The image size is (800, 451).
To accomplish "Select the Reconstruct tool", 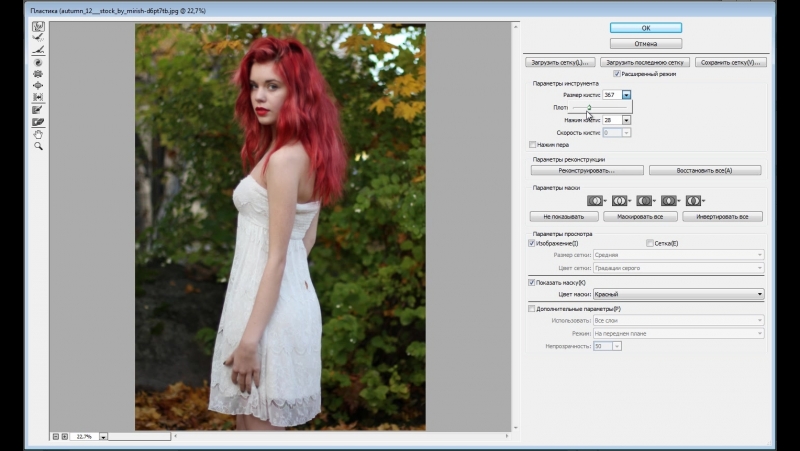I will pos(39,37).
